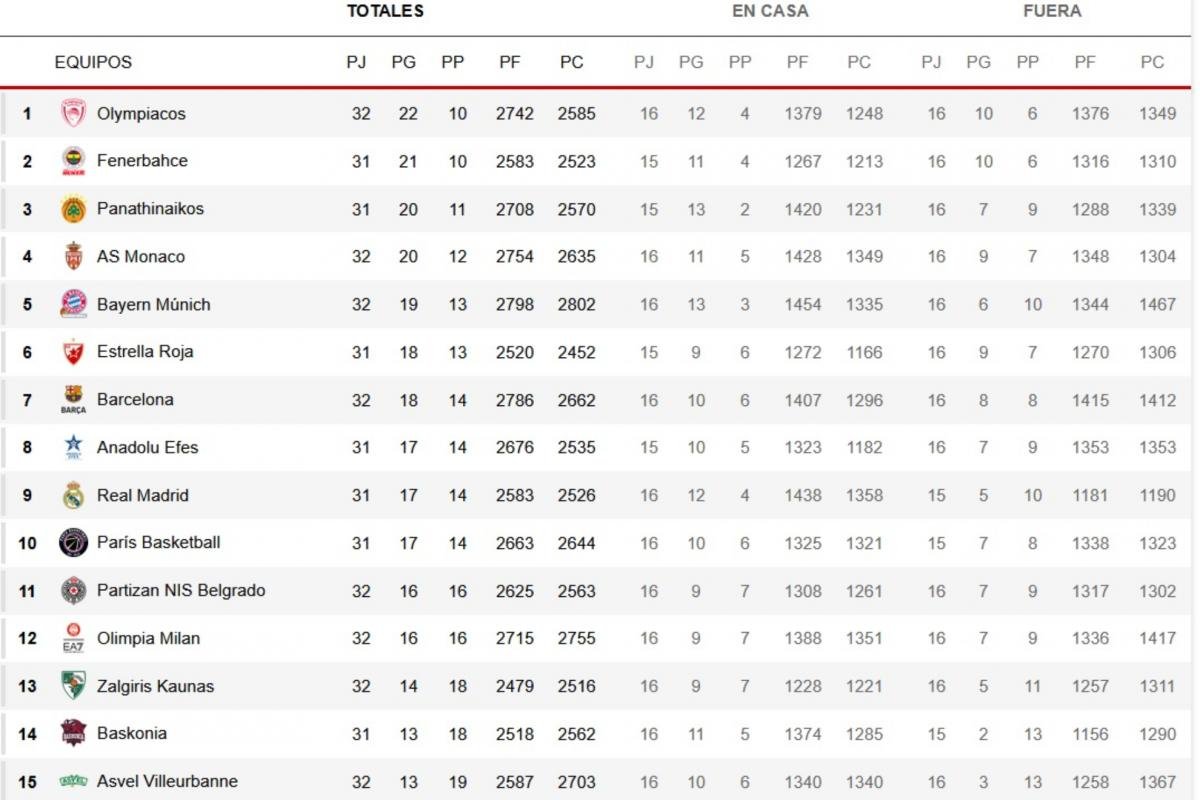Open the Zalgiris Kaunas team link
This screenshot has width=1200, height=800.
(155, 686)
